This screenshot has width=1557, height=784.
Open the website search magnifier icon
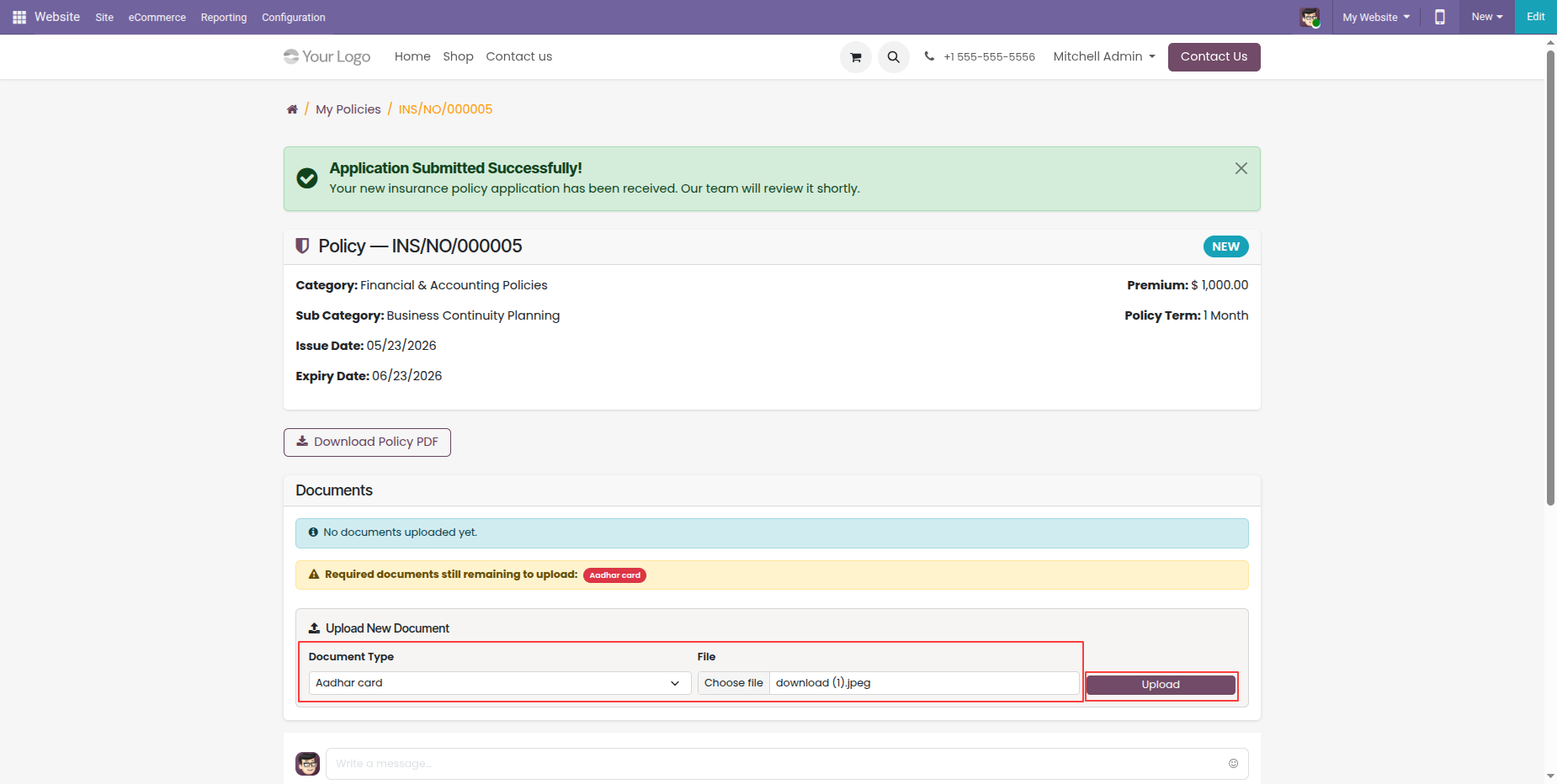pos(894,57)
